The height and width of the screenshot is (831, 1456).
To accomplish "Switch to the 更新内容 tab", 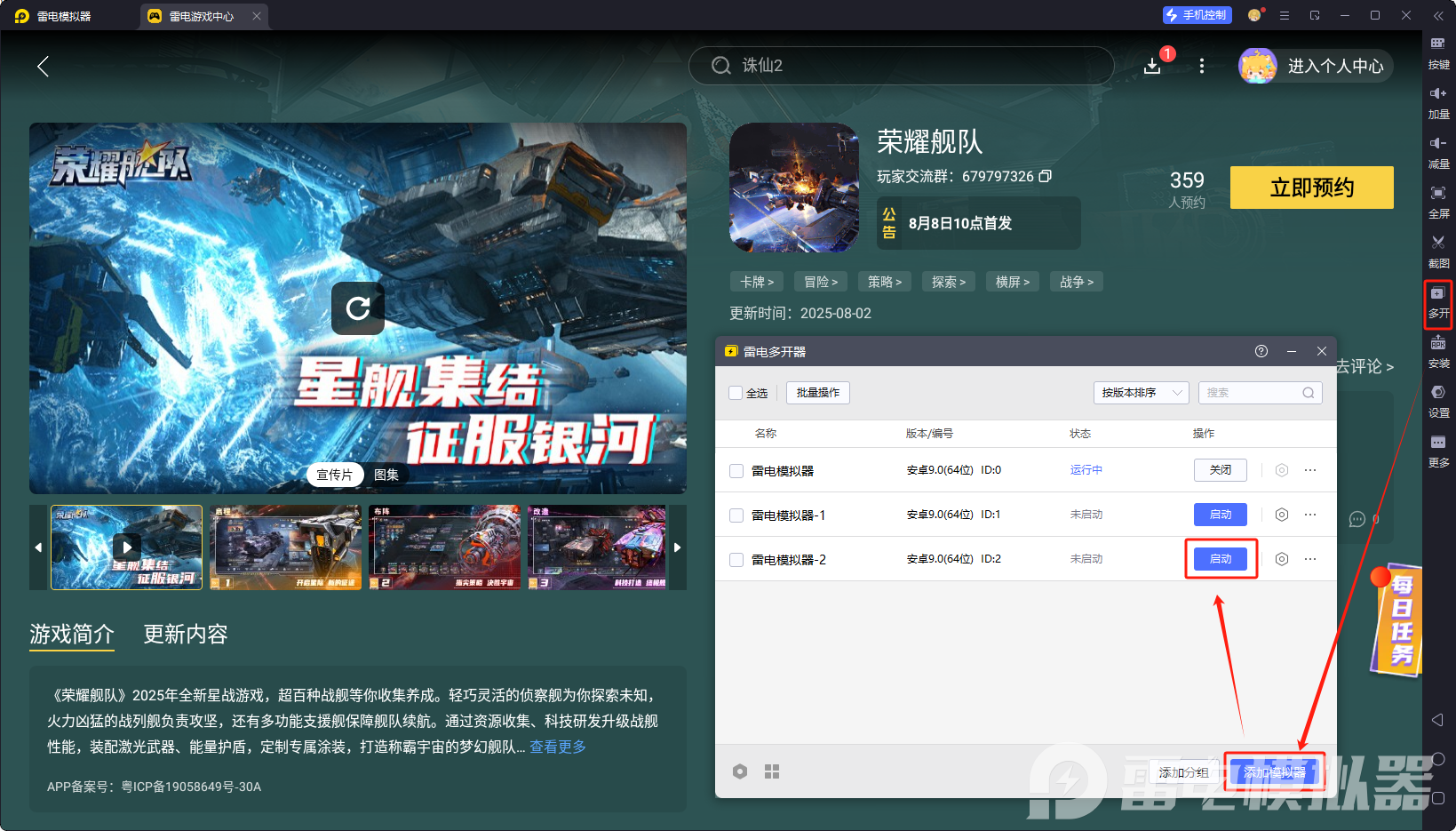I will (185, 634).
